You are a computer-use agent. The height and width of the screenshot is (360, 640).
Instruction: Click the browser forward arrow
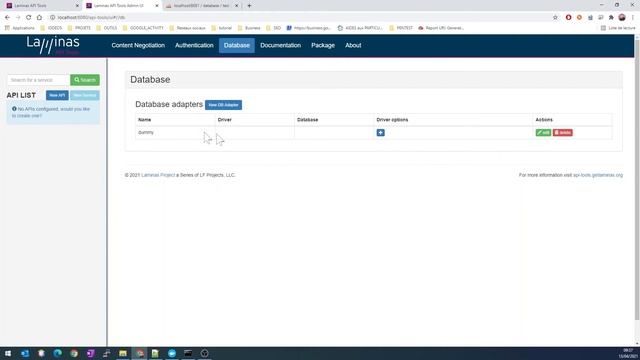coord(18,18)
